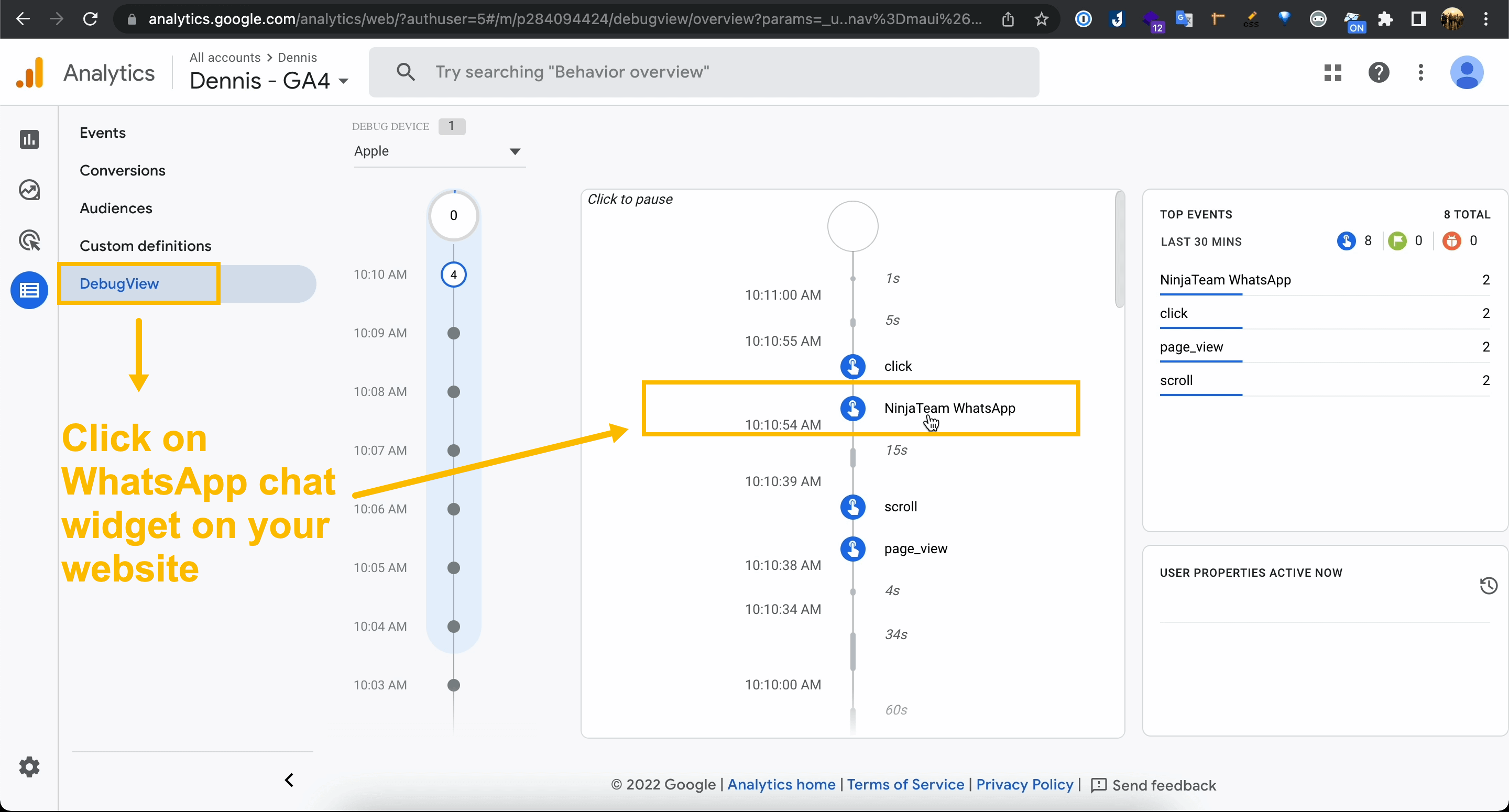Click the orange errors bug icon
The width and height of the screenshot is (1509, 812).
1451,241
